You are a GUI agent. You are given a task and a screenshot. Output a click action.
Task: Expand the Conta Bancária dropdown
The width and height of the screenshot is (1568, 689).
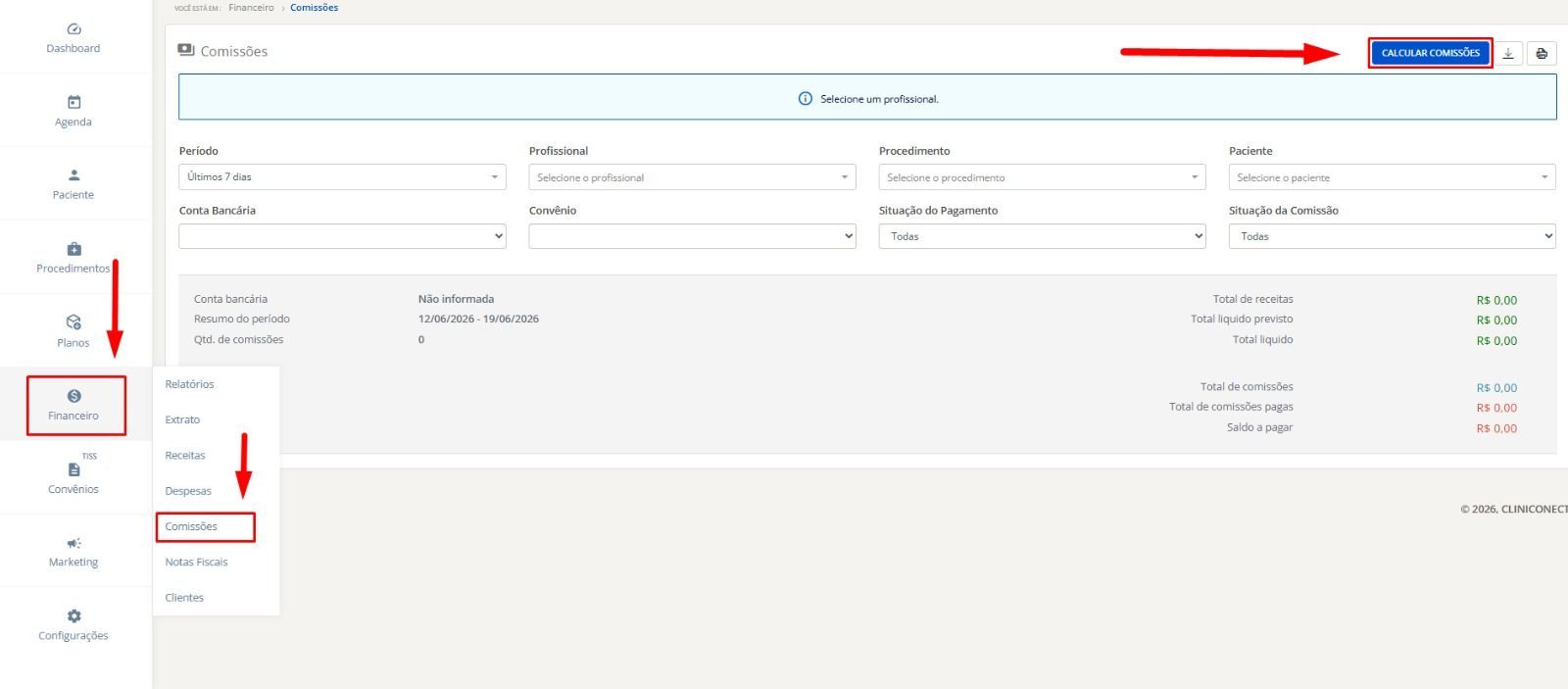343,236
